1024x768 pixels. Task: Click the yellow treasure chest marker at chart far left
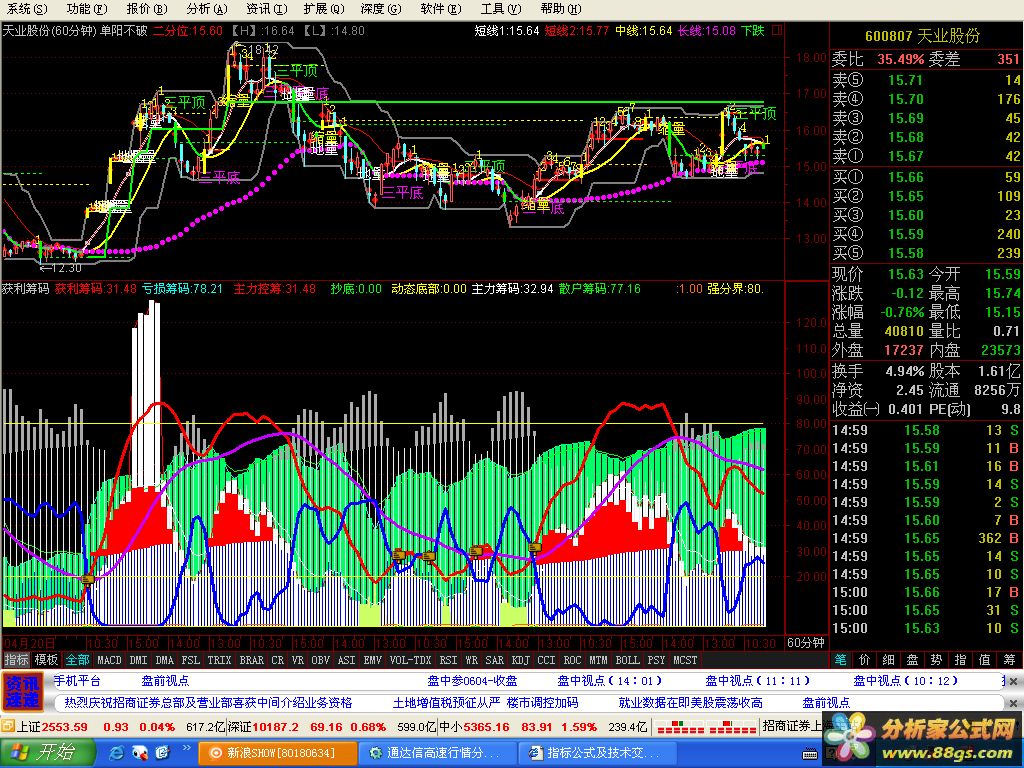(x=87, y=577)
